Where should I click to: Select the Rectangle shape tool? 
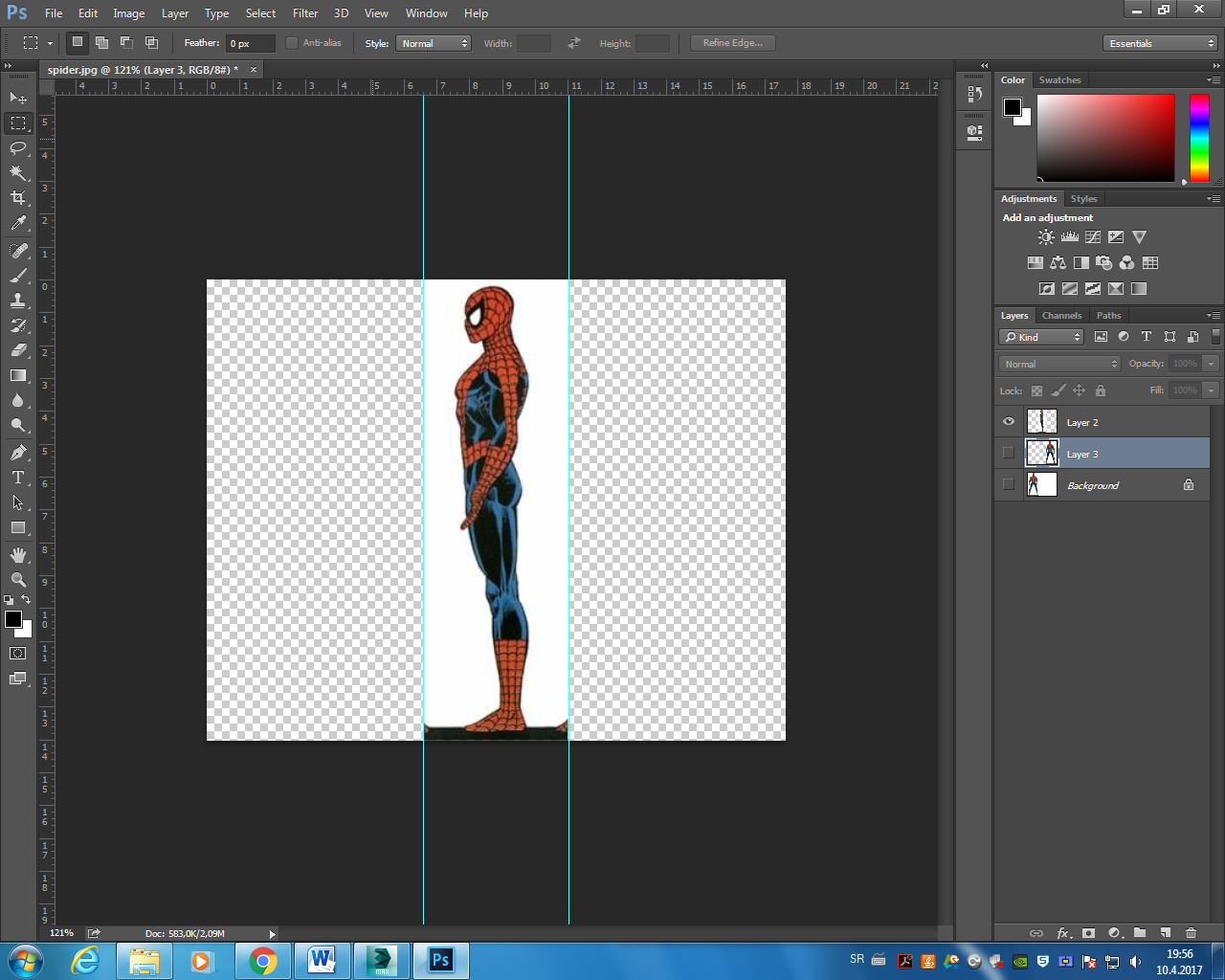click(x=18, y=527)
